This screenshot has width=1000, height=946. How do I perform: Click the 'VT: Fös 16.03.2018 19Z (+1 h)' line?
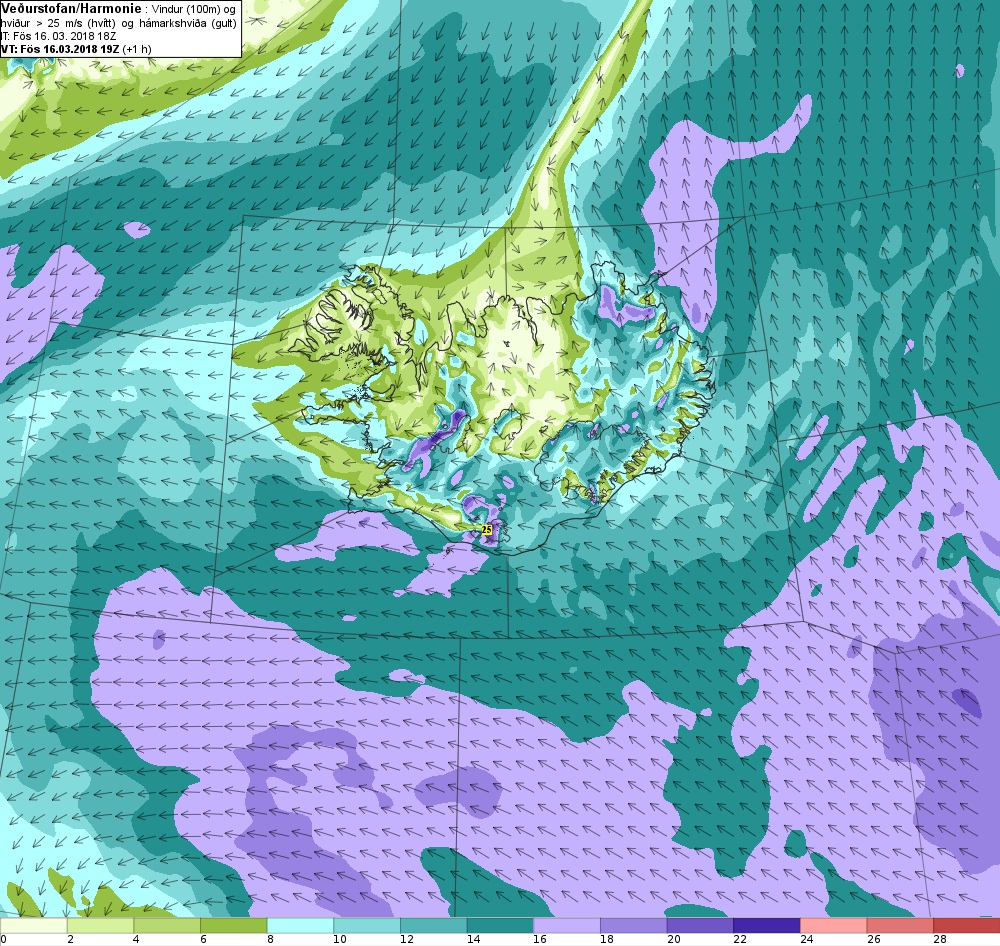coord(76,49)
